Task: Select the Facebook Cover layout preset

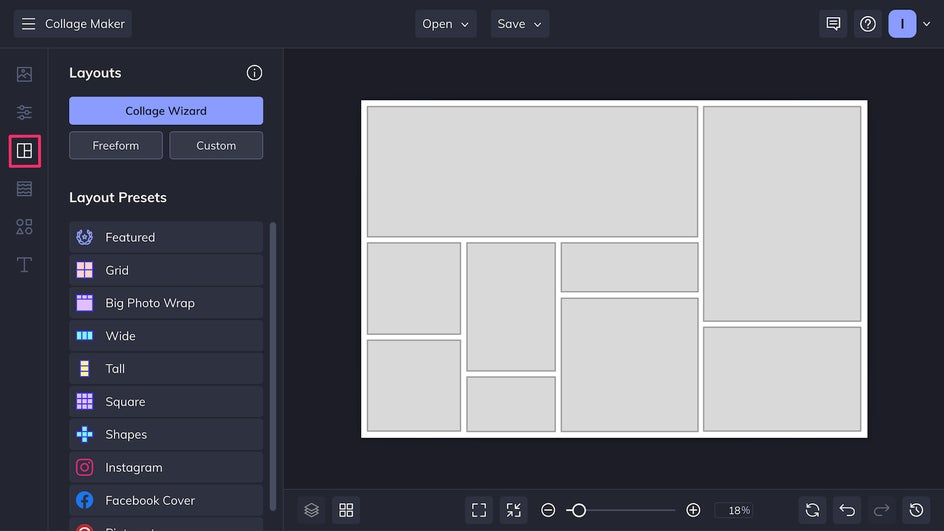Action: point(166,500)
